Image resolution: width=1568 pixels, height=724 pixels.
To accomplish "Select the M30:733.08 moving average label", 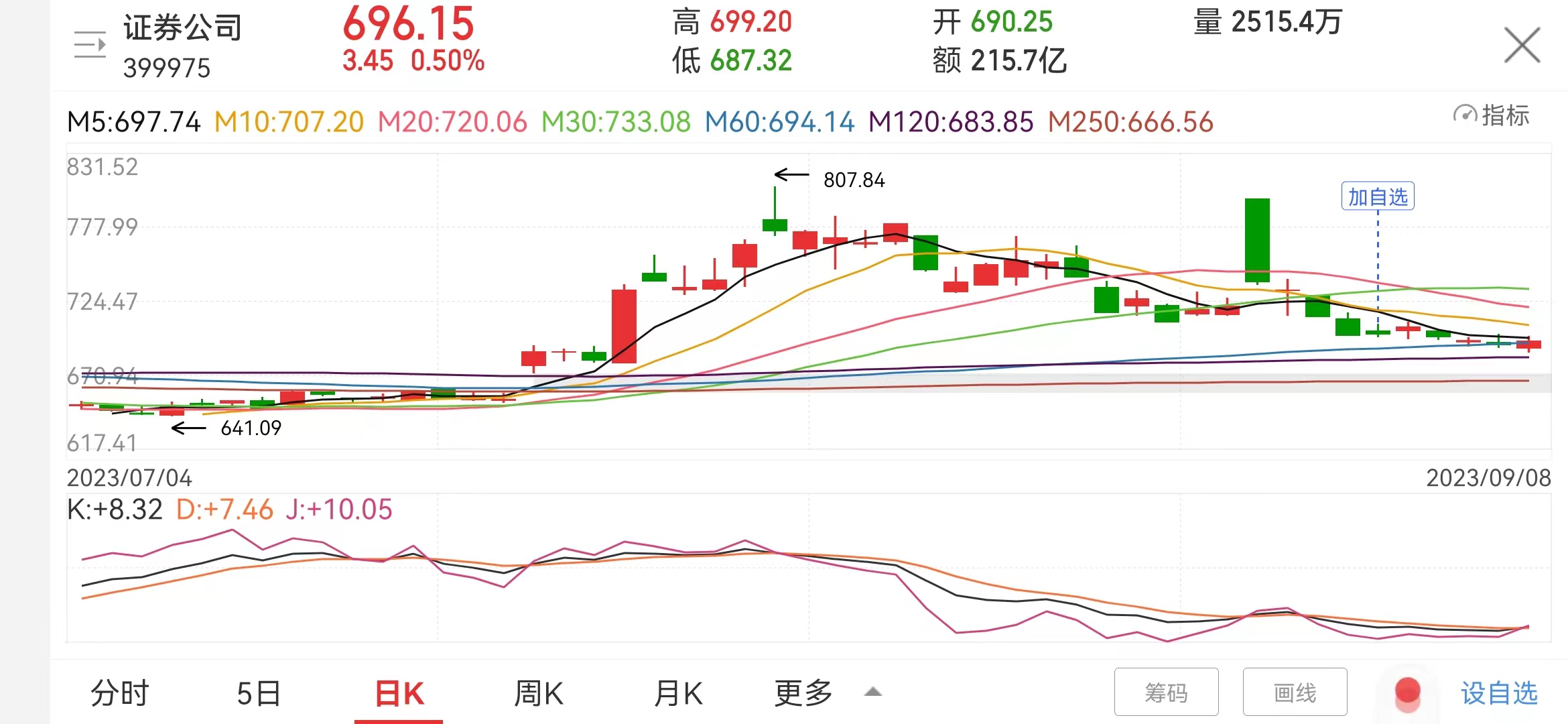I will [x=616, y=122].
